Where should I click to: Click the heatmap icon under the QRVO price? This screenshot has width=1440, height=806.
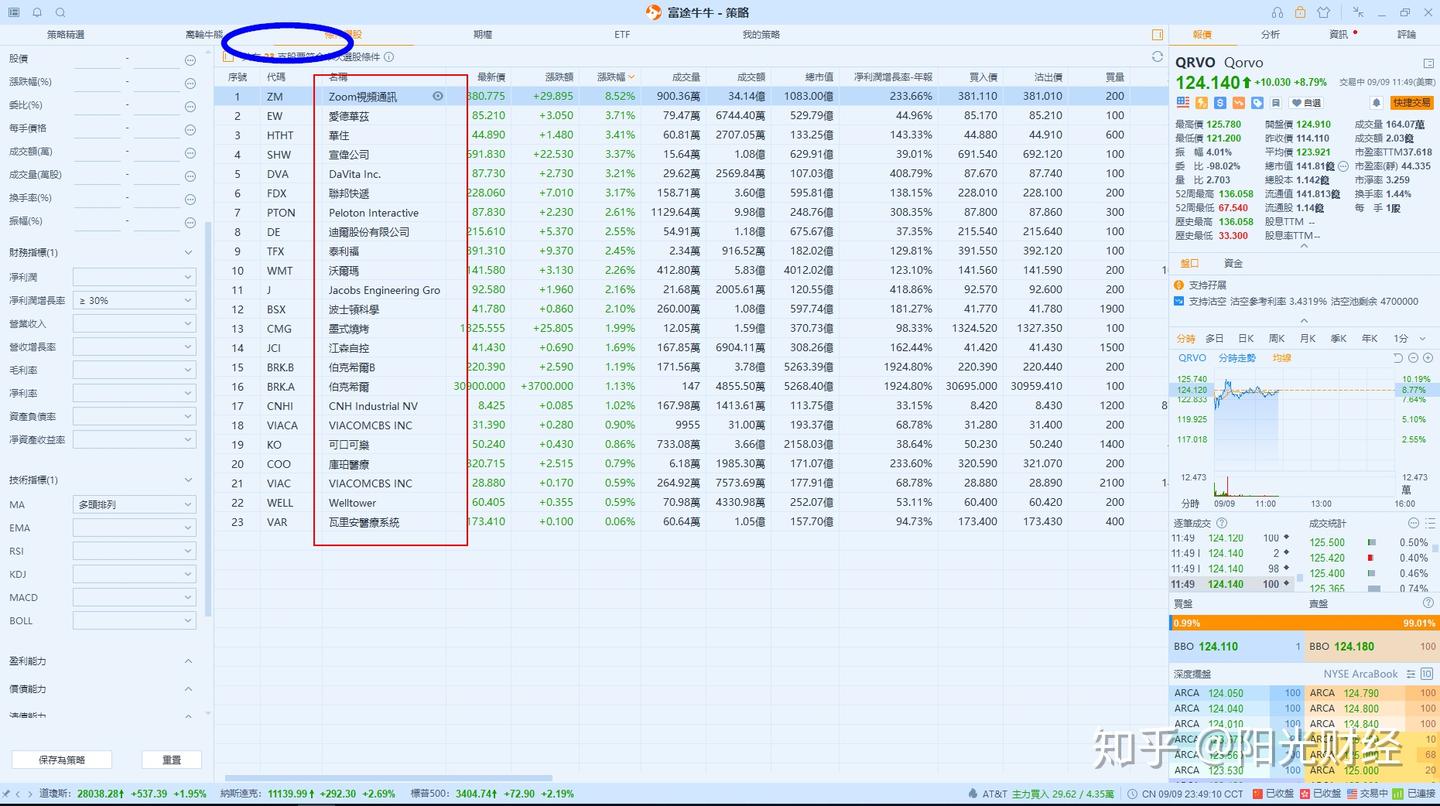click(1183, 102)
